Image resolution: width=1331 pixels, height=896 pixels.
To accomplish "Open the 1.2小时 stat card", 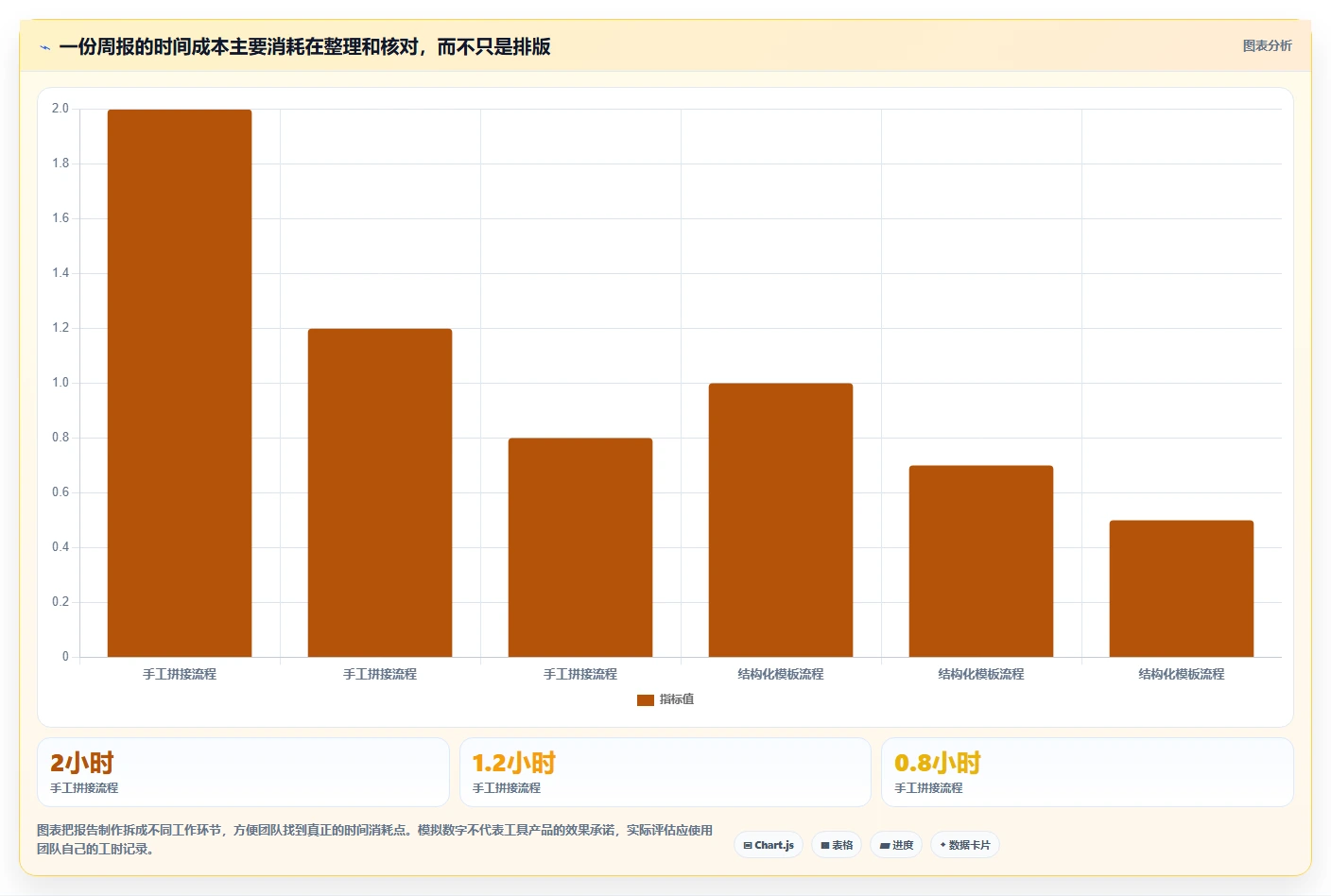I will point(665,772).
